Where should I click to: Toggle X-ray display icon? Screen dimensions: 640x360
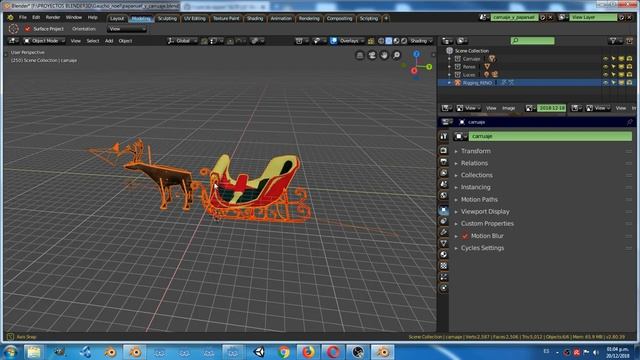371,41
